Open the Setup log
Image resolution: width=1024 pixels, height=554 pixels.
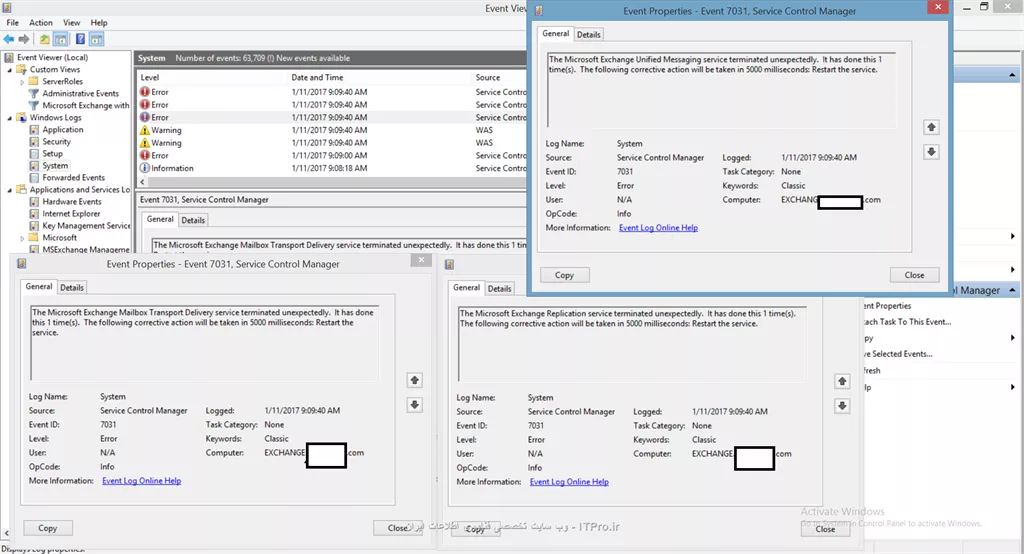52,154
